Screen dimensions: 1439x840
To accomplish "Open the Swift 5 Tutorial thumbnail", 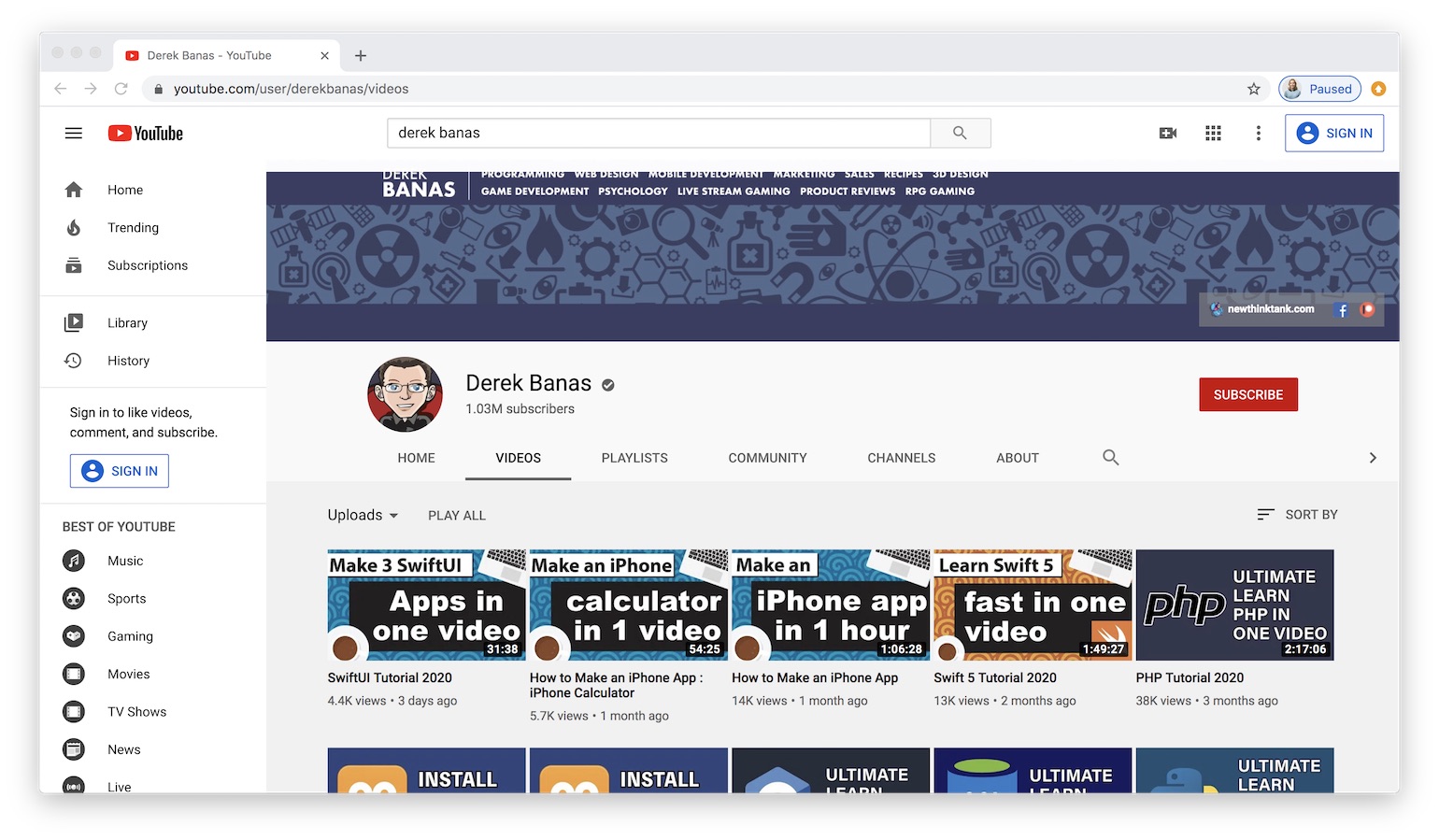I will 1033,605.
